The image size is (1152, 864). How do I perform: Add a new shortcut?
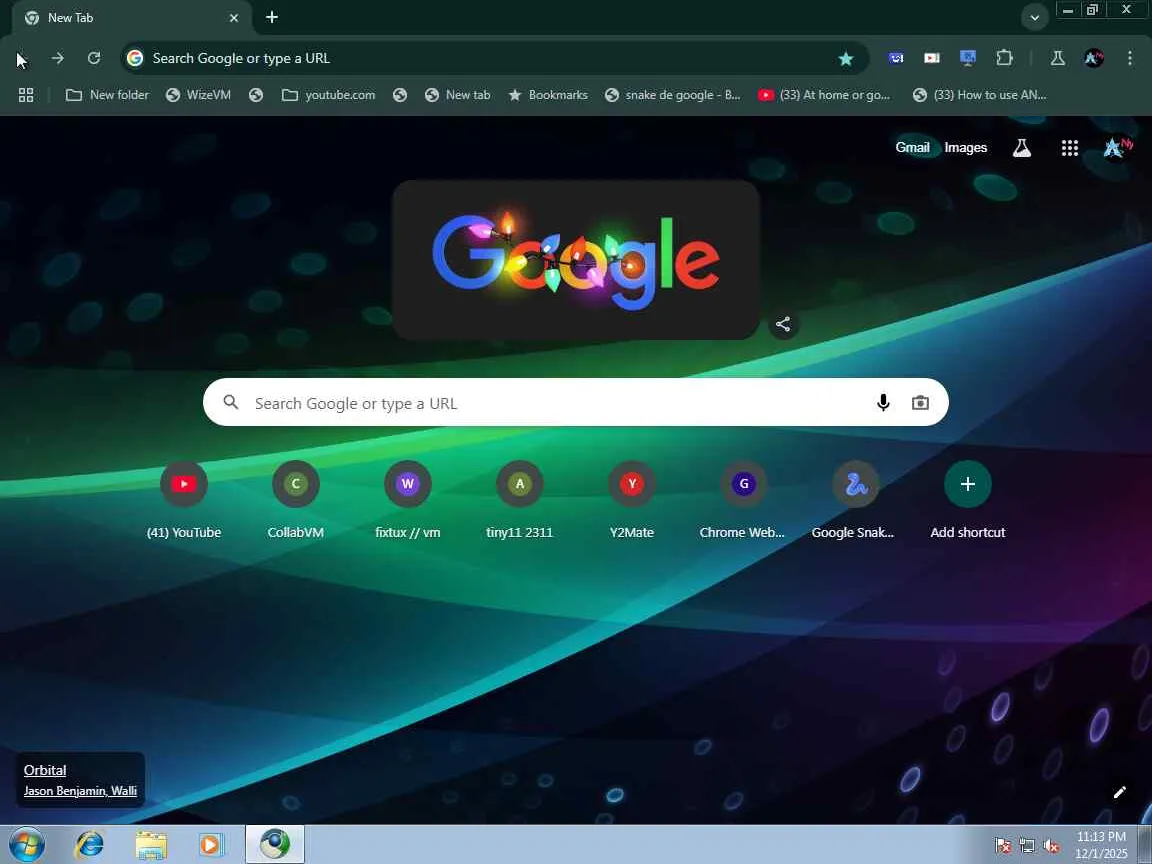pyautogui.click(x=968, y=500)
